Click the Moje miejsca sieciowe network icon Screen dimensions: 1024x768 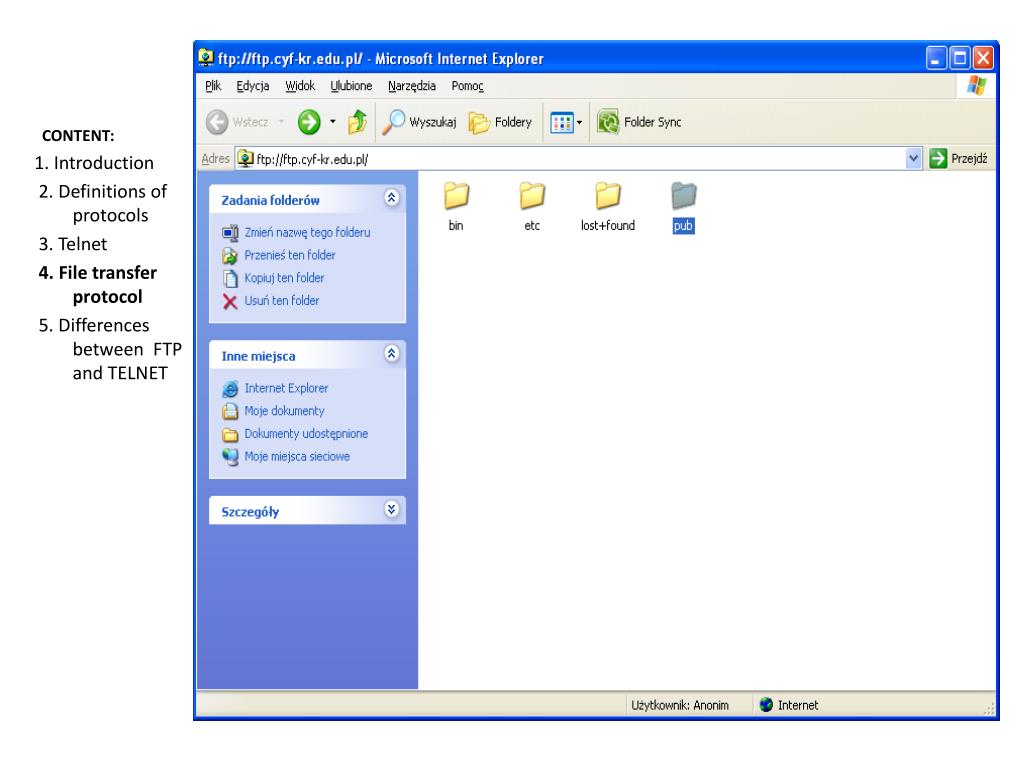coord(230,456)
